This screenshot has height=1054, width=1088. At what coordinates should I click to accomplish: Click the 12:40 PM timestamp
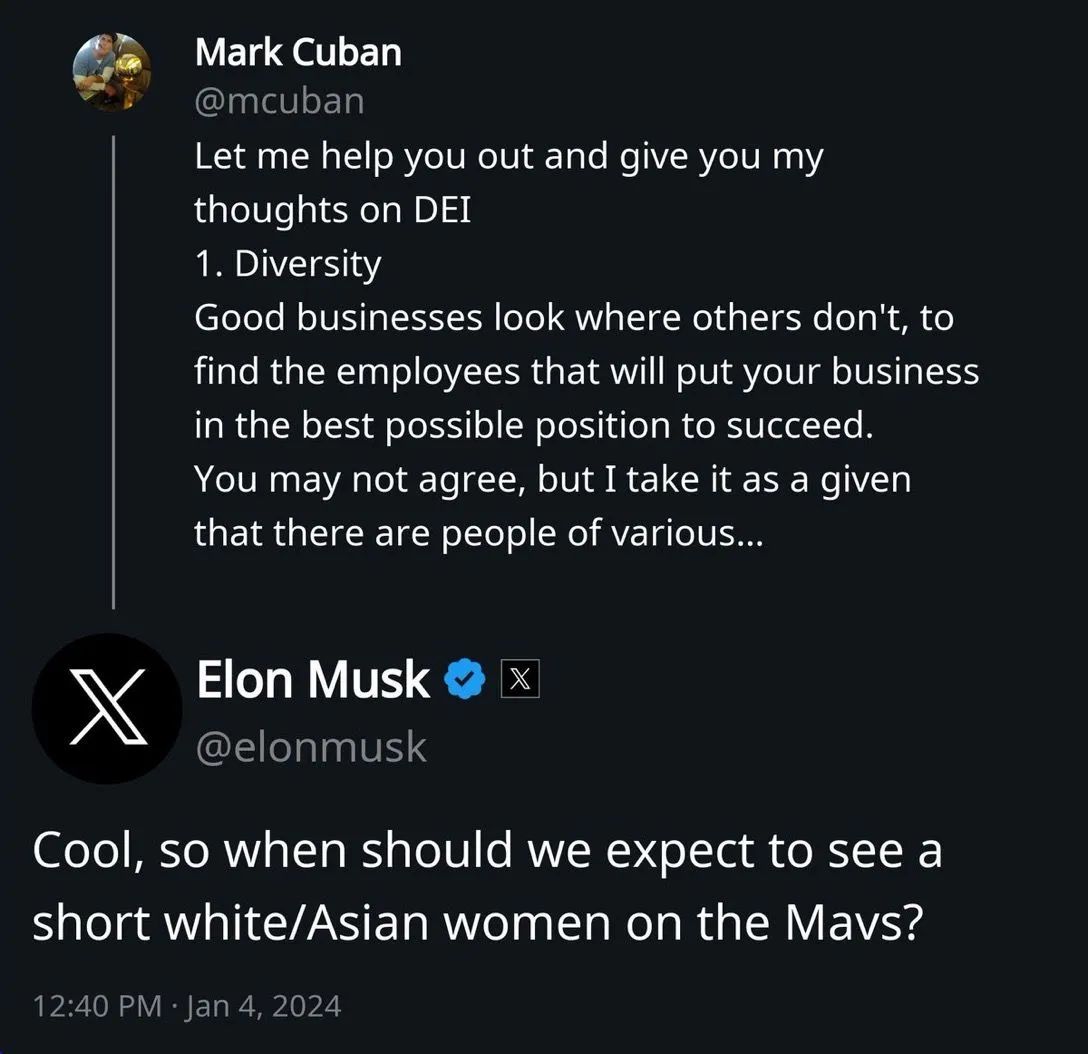click(x=96, y=1005)
